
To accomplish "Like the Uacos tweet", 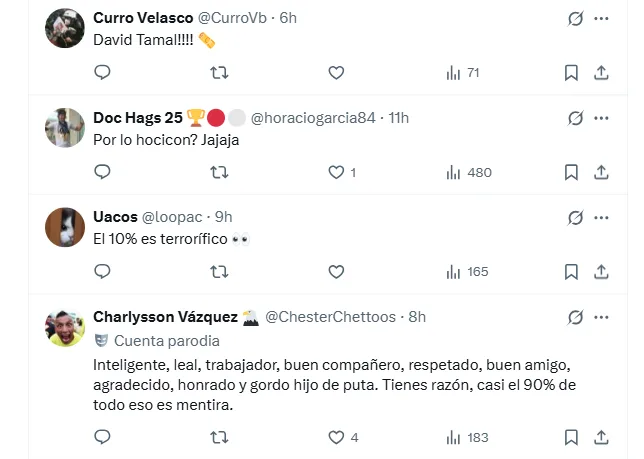I will (x=336, y=271).
